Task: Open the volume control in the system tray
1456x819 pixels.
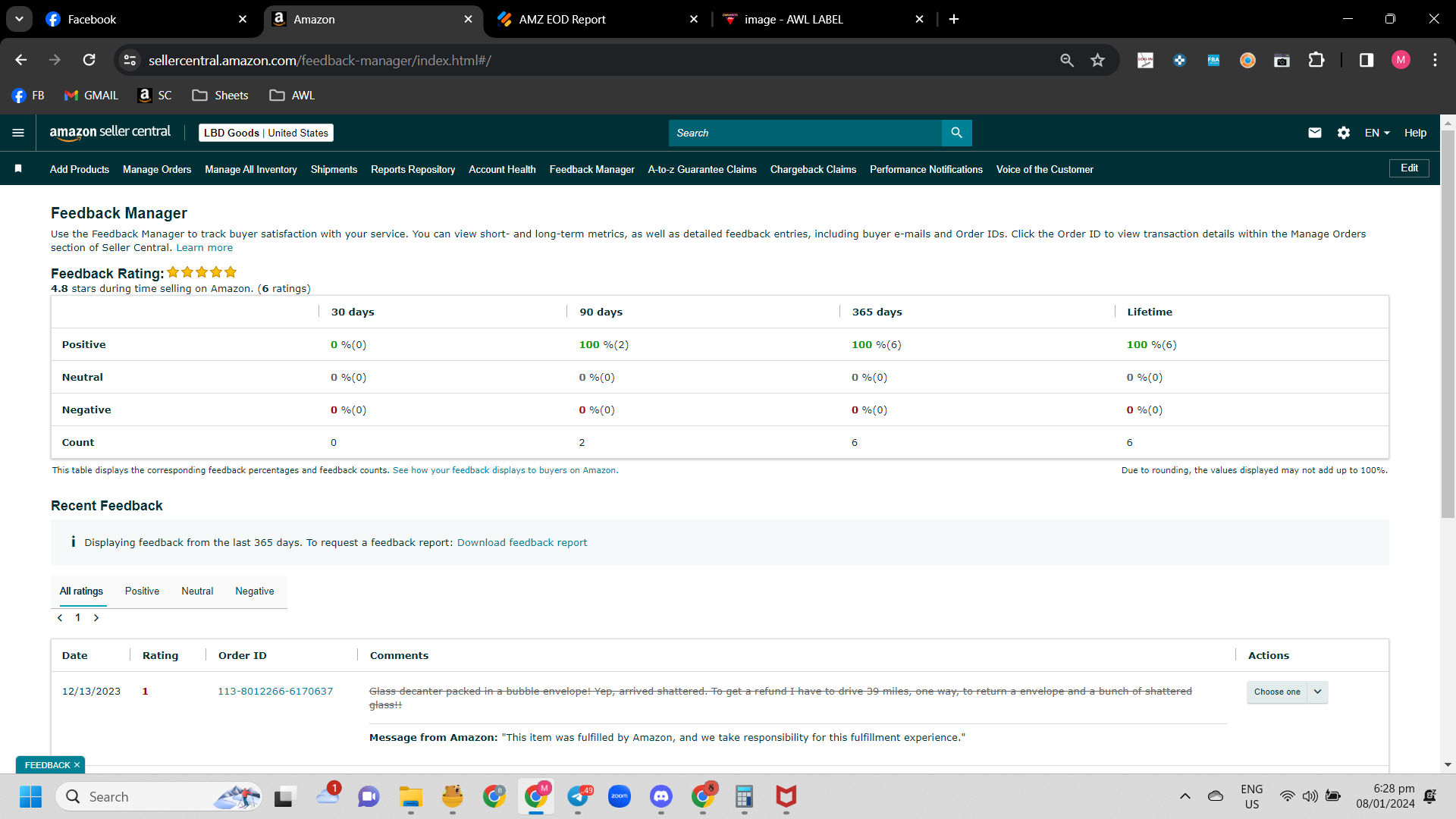Action: tap(1310, 796)
